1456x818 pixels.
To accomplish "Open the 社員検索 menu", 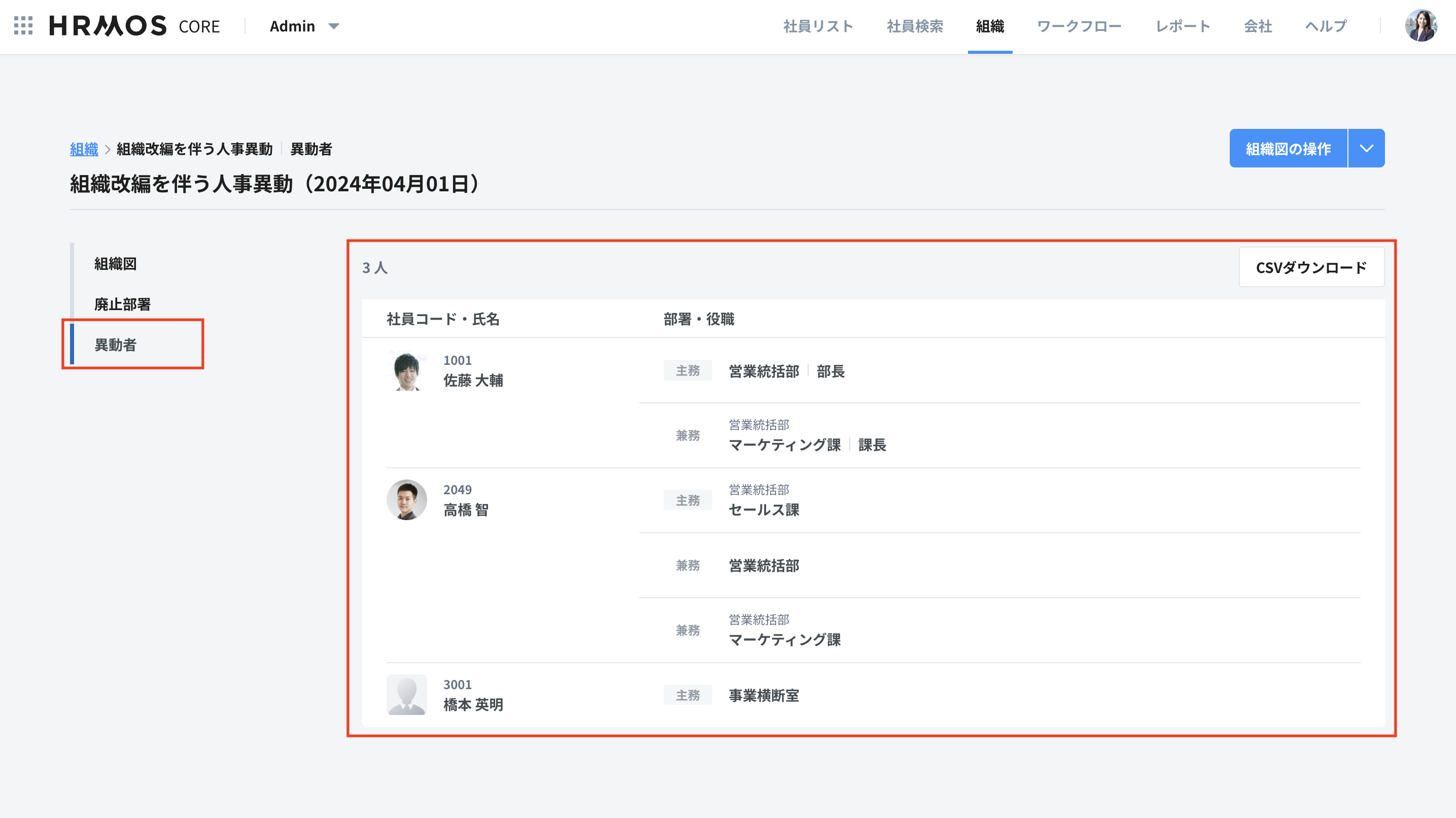I will 915,26.
